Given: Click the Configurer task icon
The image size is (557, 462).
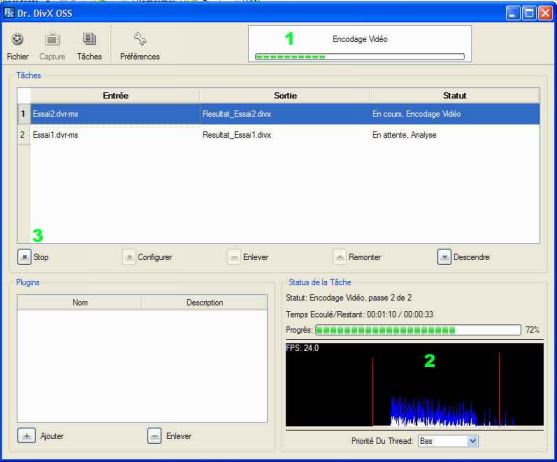Looking at the screenshot, I should (x=129, y=257).
